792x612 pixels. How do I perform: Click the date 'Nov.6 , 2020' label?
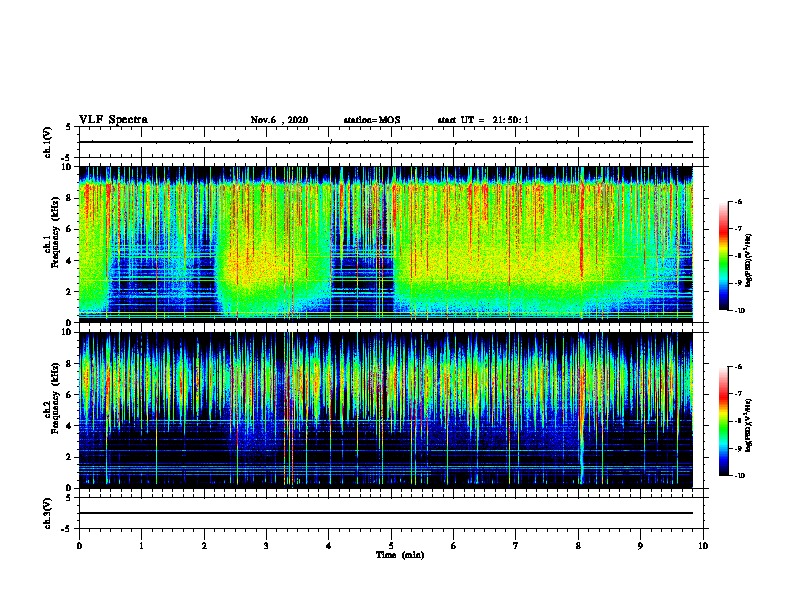(279, 120)
